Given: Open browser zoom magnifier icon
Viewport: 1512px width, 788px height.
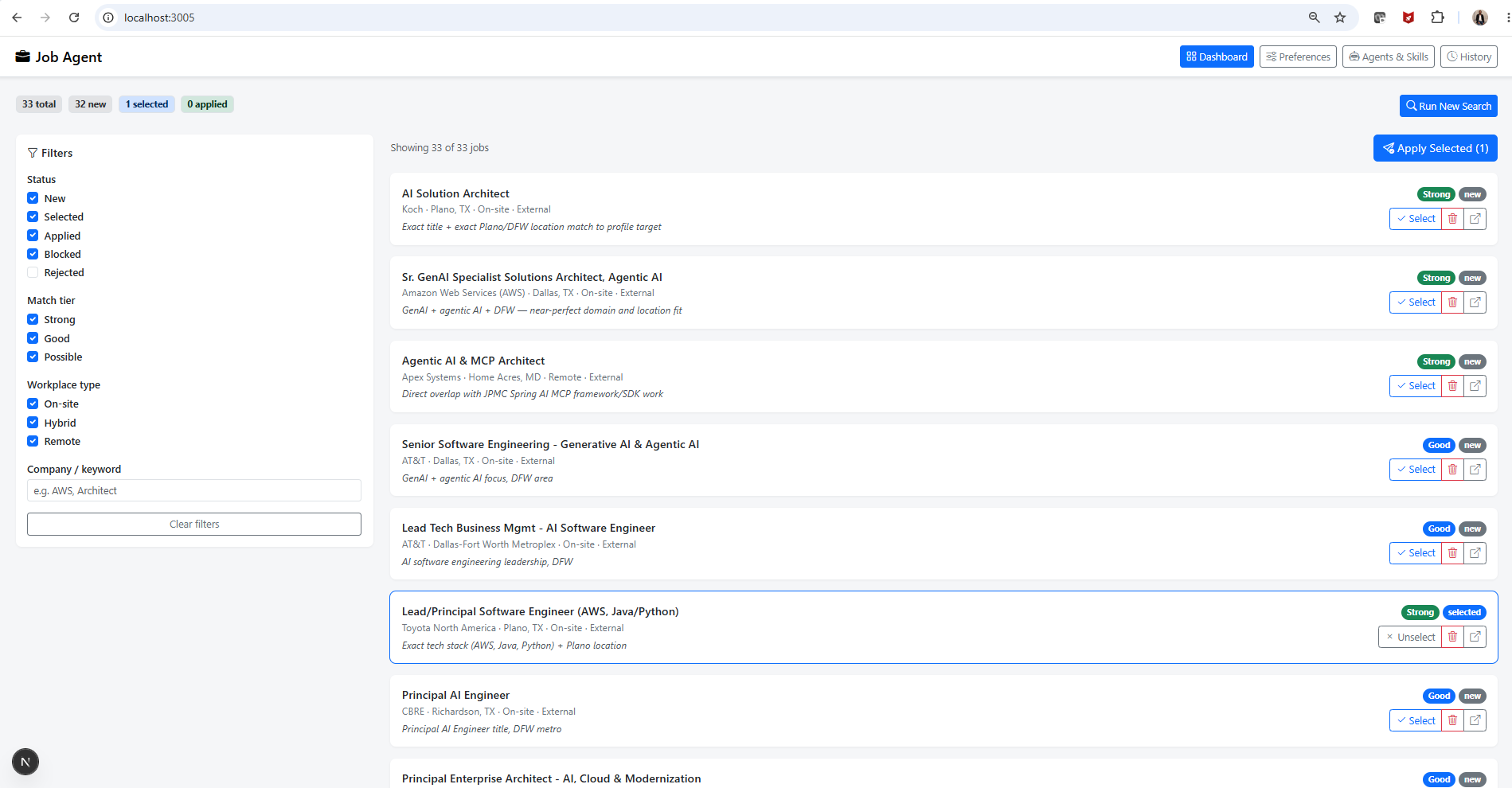Looking at the screenshot, I should pyautogui.click(x=1314, y=18).
